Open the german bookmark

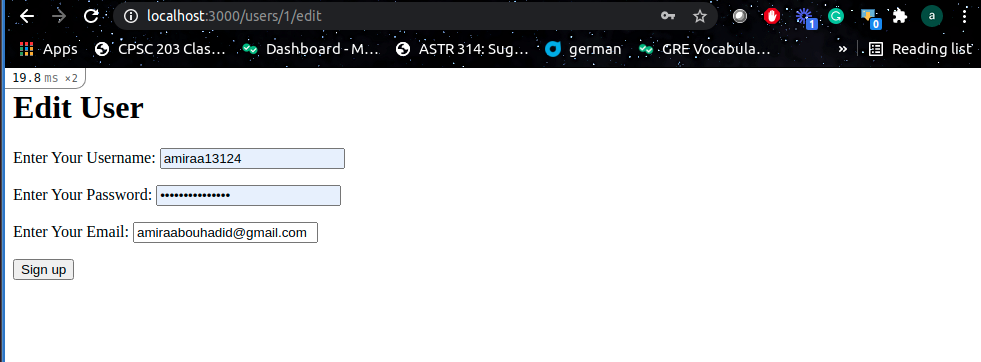(583, 49)
